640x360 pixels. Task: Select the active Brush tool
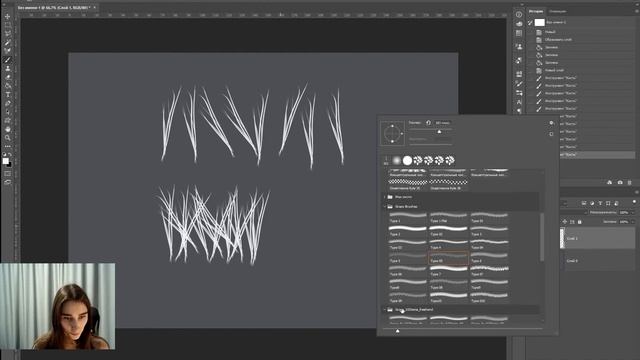click(x=7, y=60)
